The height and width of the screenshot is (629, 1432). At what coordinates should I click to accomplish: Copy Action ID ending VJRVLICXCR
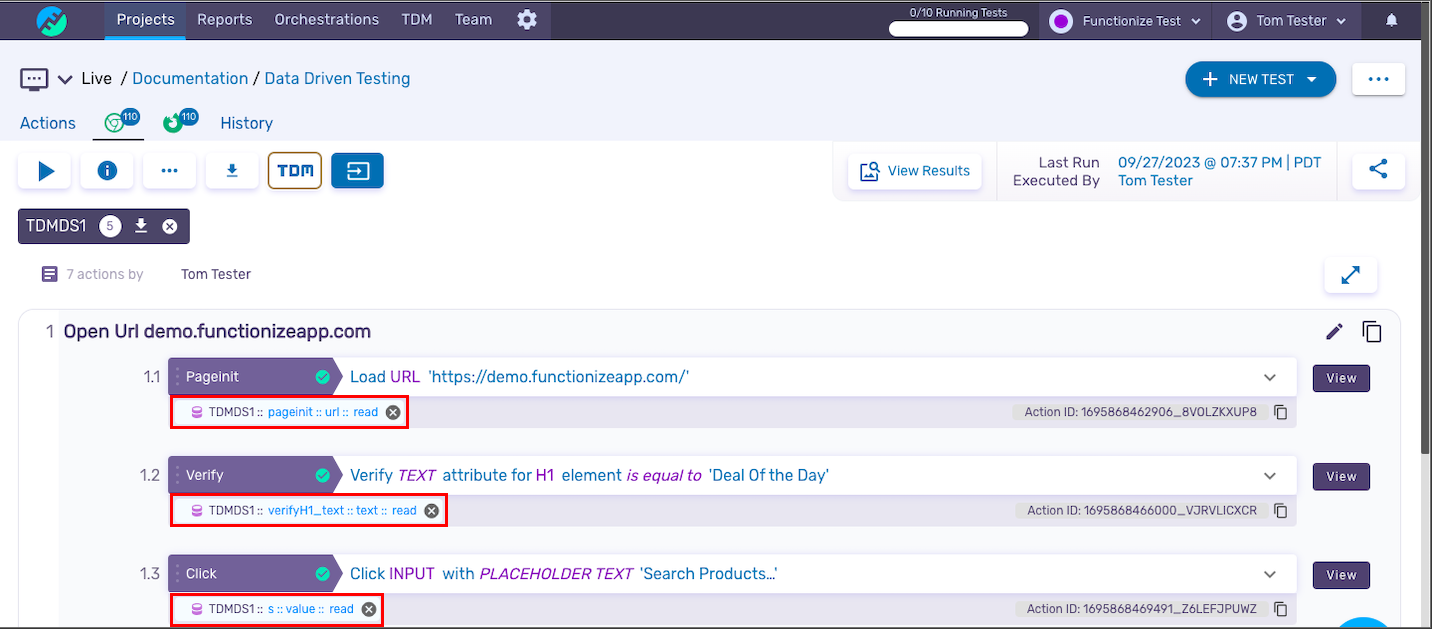coord(1281,510)
